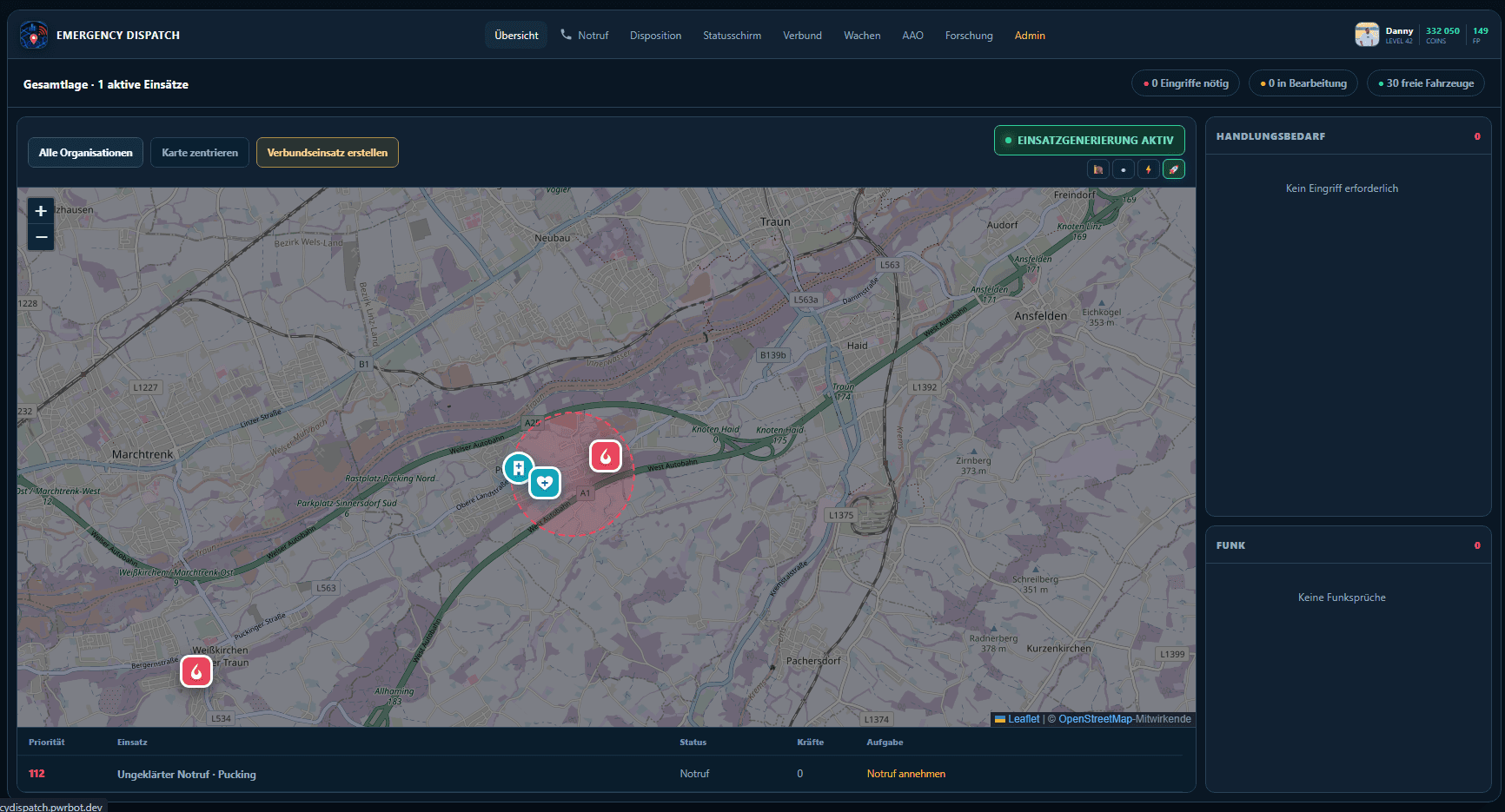Open the Leaflet attribution link
Viewport: 1505px width, 812px height.
1017,719
